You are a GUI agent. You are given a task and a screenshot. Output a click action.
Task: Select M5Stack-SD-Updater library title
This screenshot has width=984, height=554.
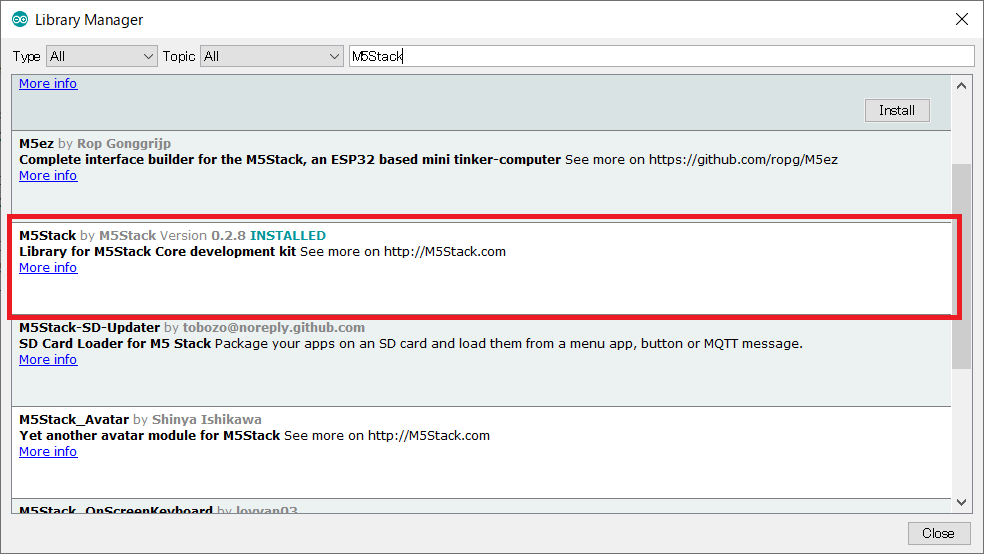tap(89, 328)
